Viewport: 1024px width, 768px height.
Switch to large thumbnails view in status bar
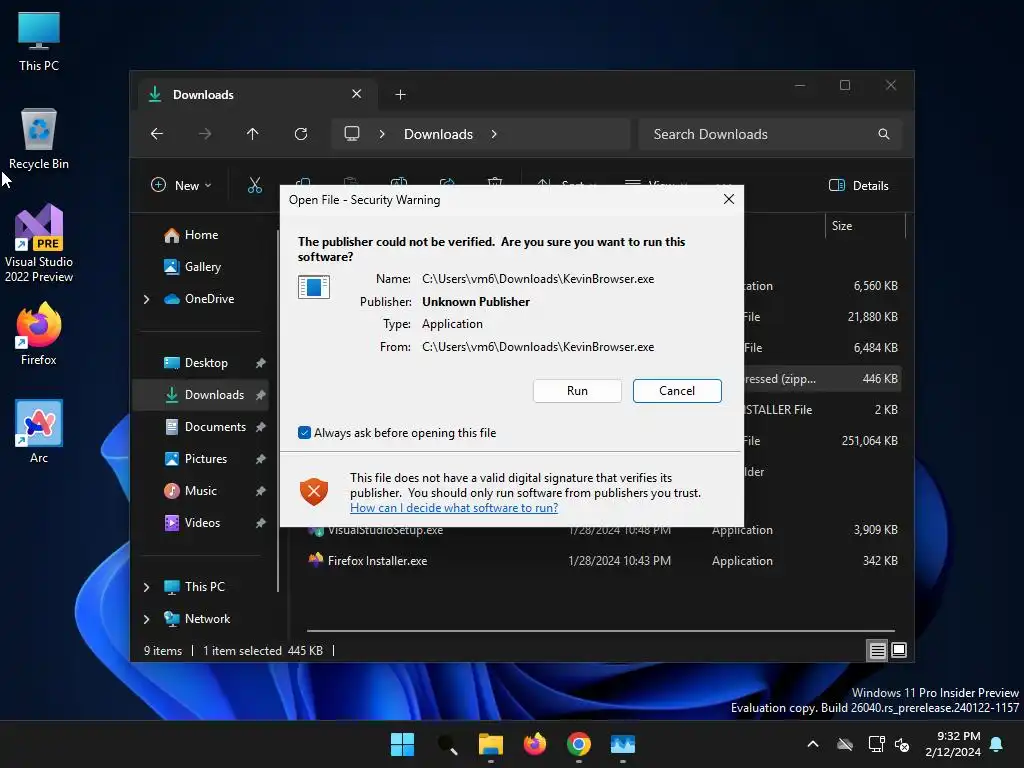click(899, 650)
